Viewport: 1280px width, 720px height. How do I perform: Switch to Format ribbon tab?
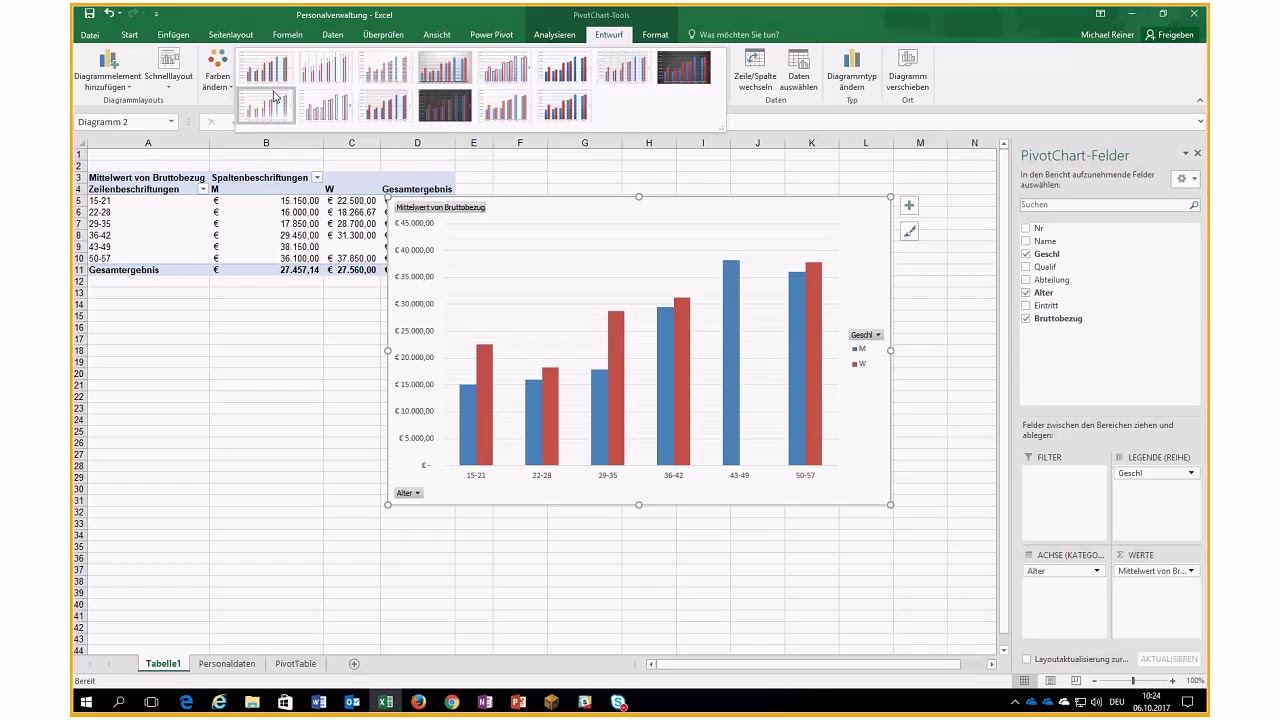655,35
